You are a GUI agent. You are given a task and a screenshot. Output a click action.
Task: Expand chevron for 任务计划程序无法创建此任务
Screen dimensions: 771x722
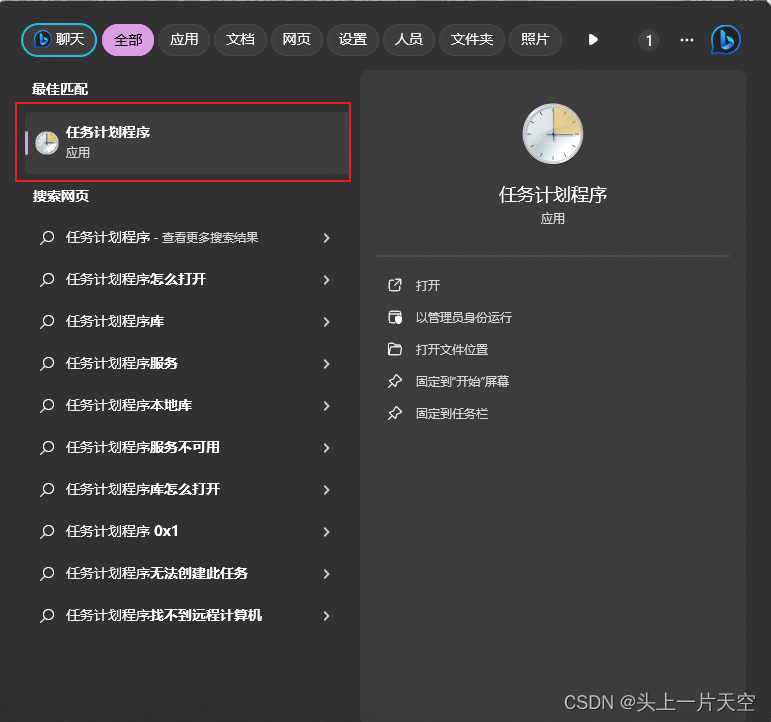coord(326,574)
